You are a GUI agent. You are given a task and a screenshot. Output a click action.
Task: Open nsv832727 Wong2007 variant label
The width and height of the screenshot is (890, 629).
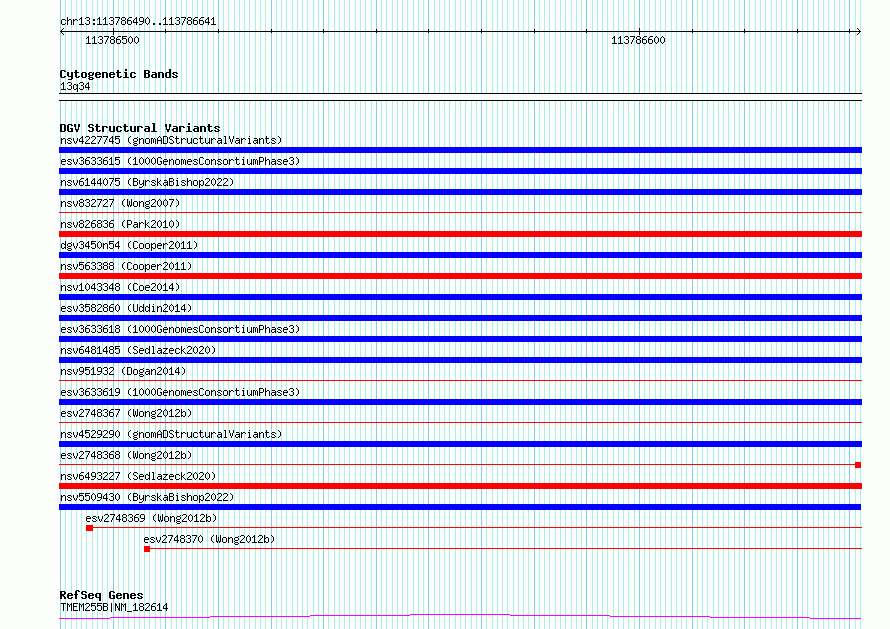[120, 203]
